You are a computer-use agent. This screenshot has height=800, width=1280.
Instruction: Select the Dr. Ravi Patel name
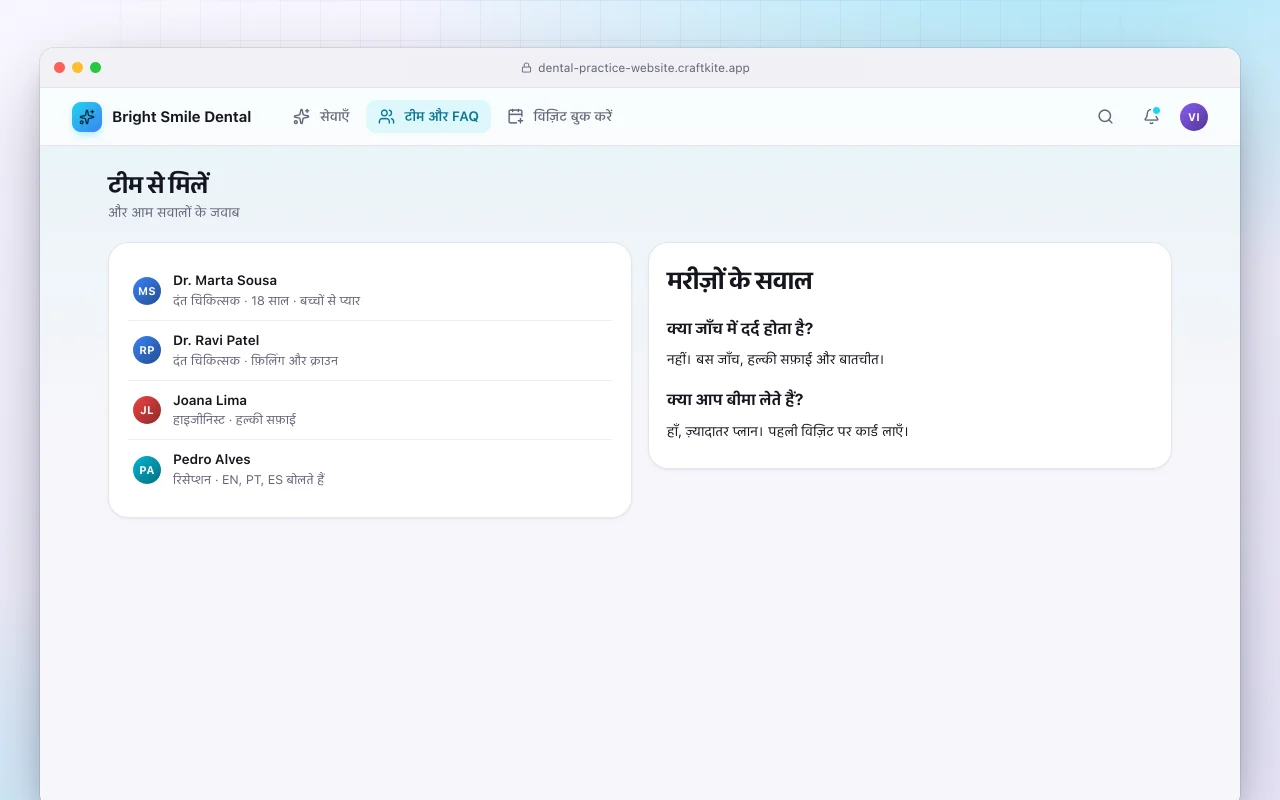click(216, 340)
